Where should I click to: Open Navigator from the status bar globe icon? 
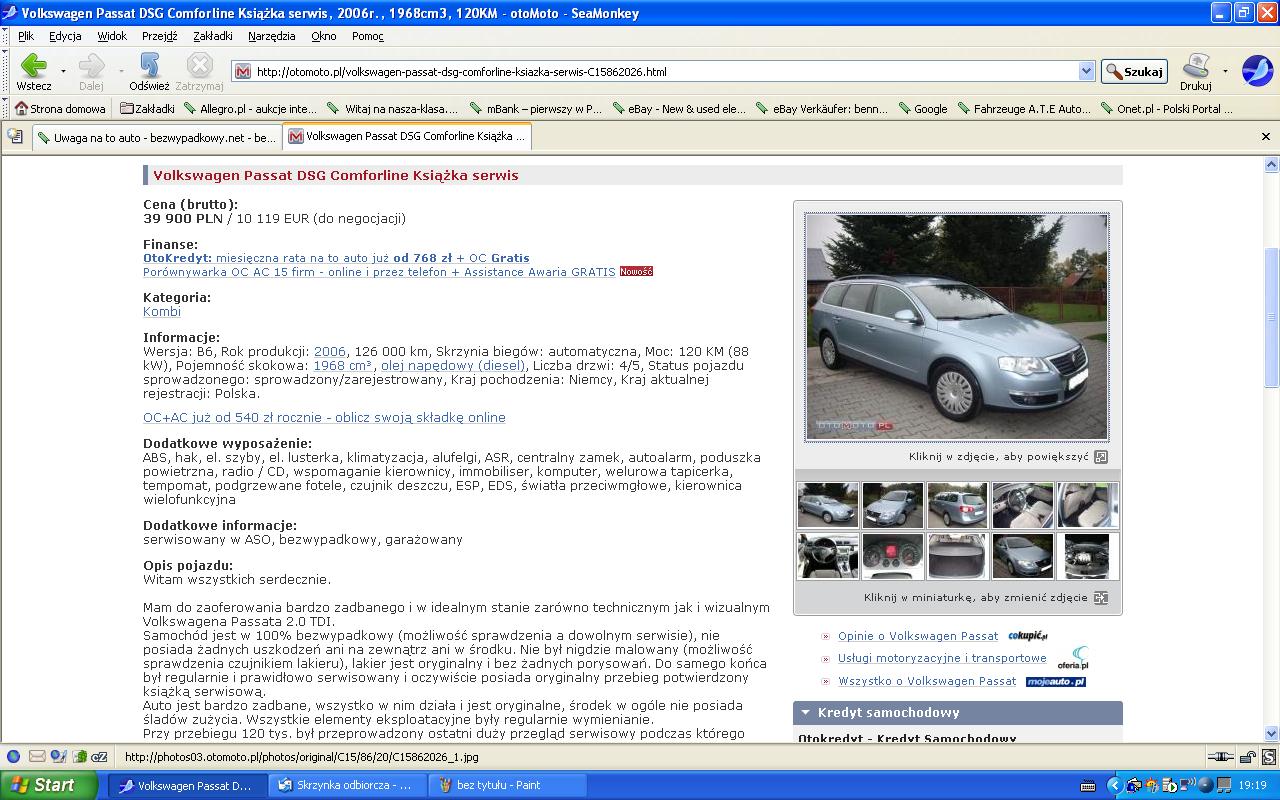14,757
